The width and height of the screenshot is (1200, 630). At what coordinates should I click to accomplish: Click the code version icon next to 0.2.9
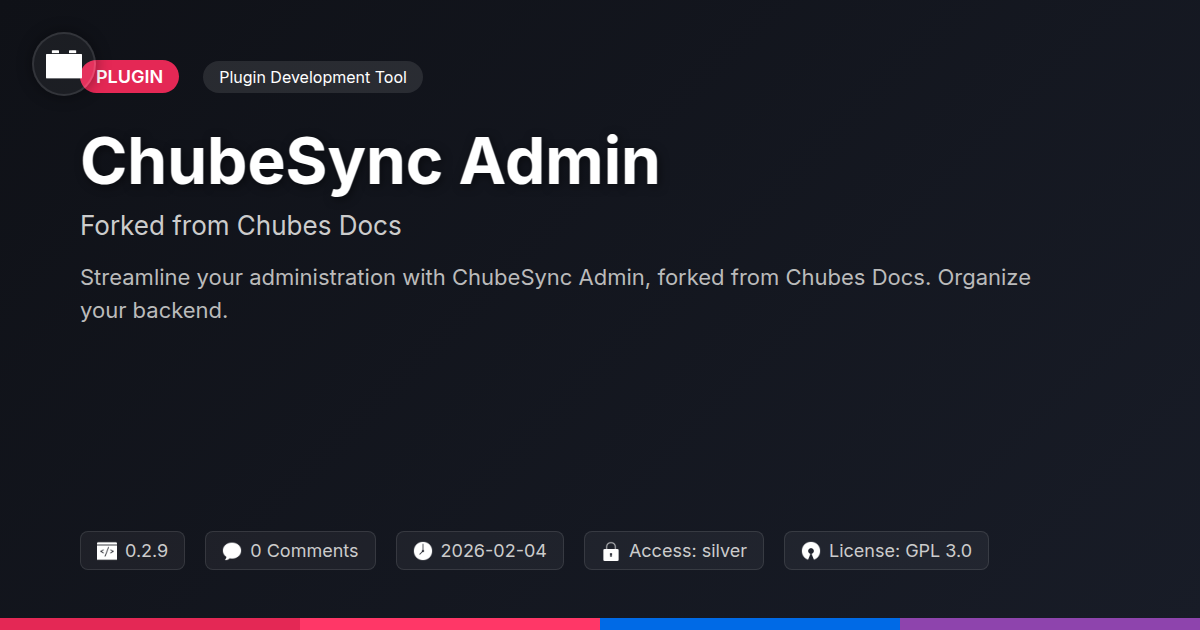[107, 551]
